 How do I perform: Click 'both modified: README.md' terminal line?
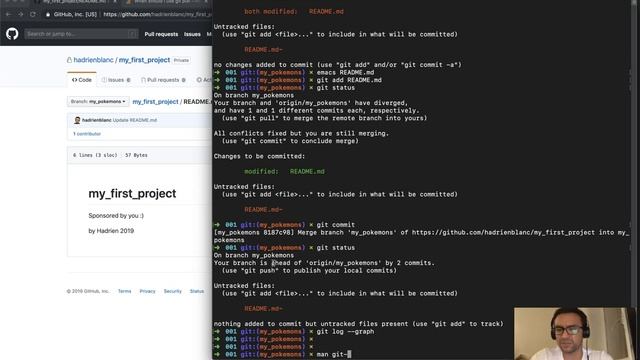click(x=294, y=11)
